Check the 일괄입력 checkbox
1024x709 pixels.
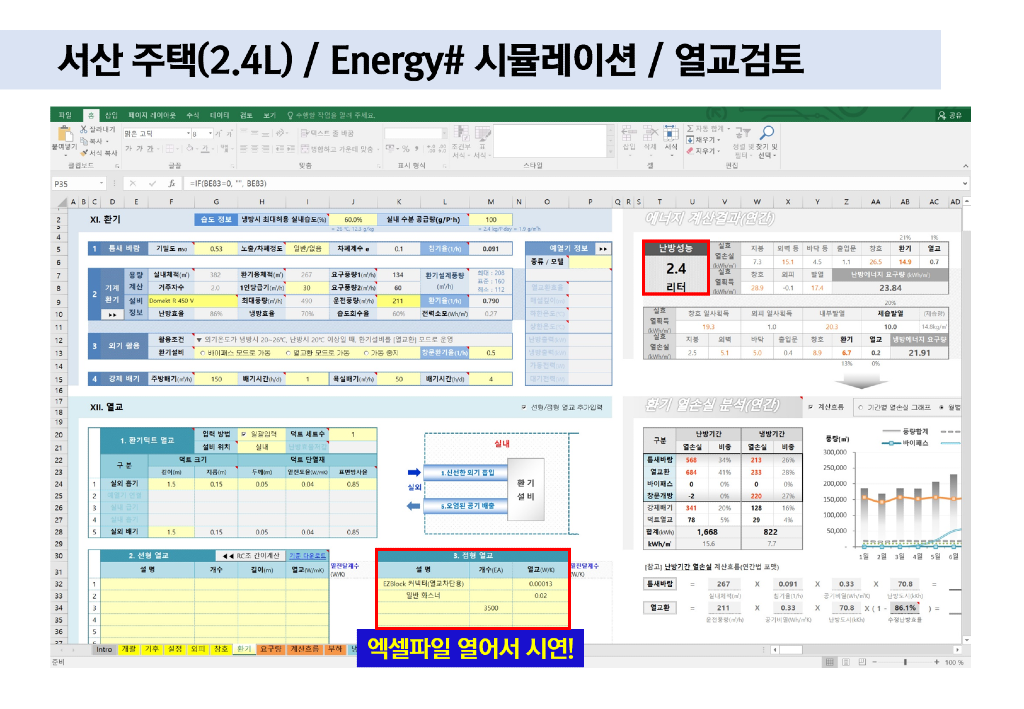click(245, 434)
